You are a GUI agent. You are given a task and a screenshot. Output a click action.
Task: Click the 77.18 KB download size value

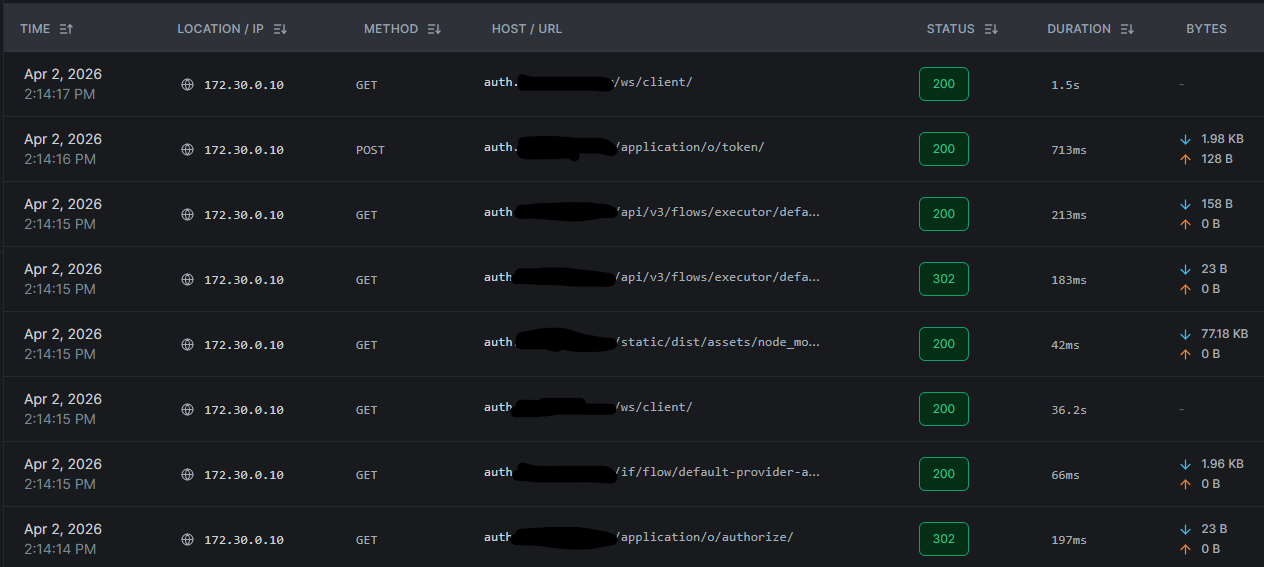pyautogui.click(x=1224, y=334)
